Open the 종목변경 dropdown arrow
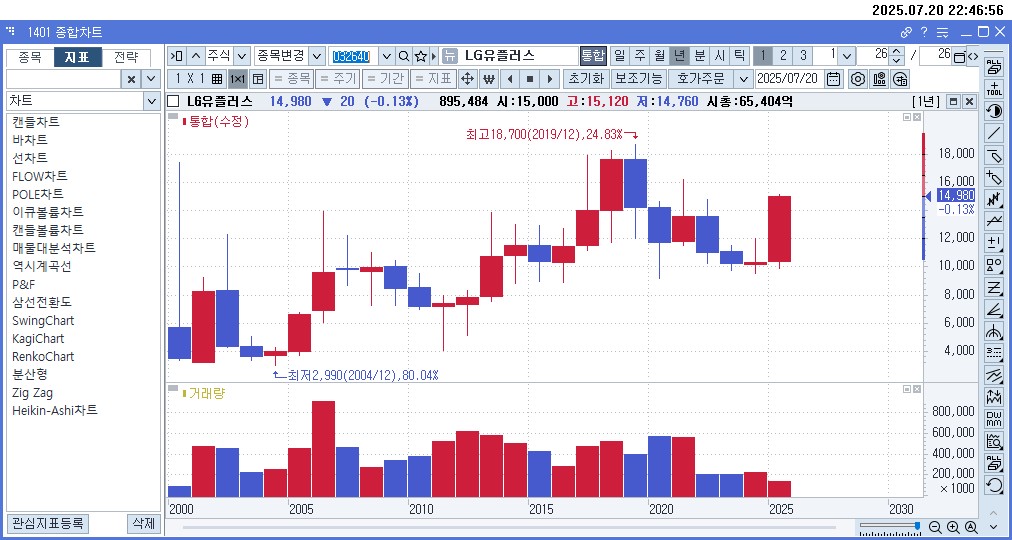 [318, 56]
